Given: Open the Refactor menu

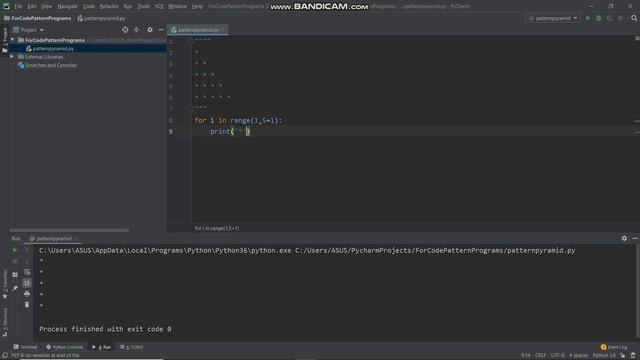Looking at the screenshot, I should (109, 7).
